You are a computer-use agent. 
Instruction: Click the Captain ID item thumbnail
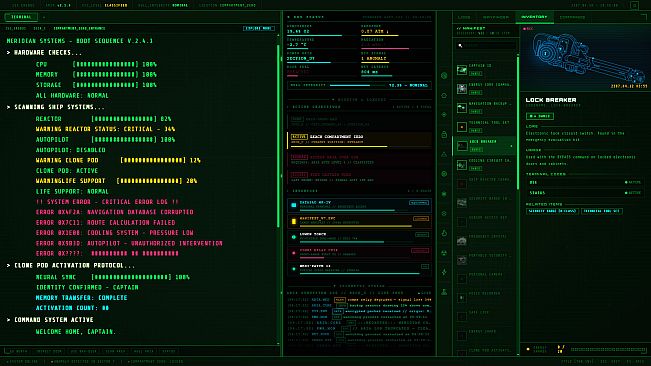462,70
